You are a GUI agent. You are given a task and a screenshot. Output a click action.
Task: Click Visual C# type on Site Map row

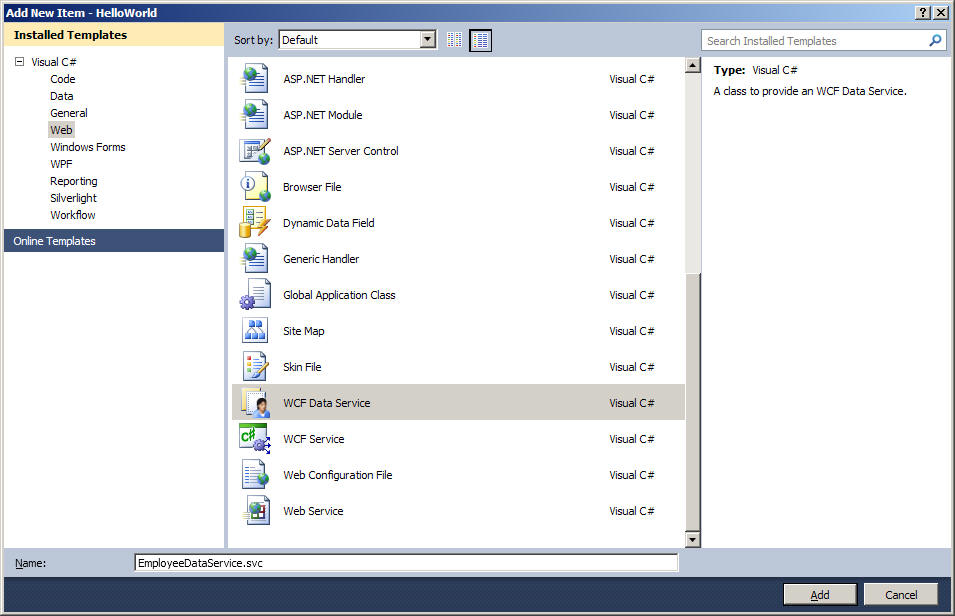632,330
